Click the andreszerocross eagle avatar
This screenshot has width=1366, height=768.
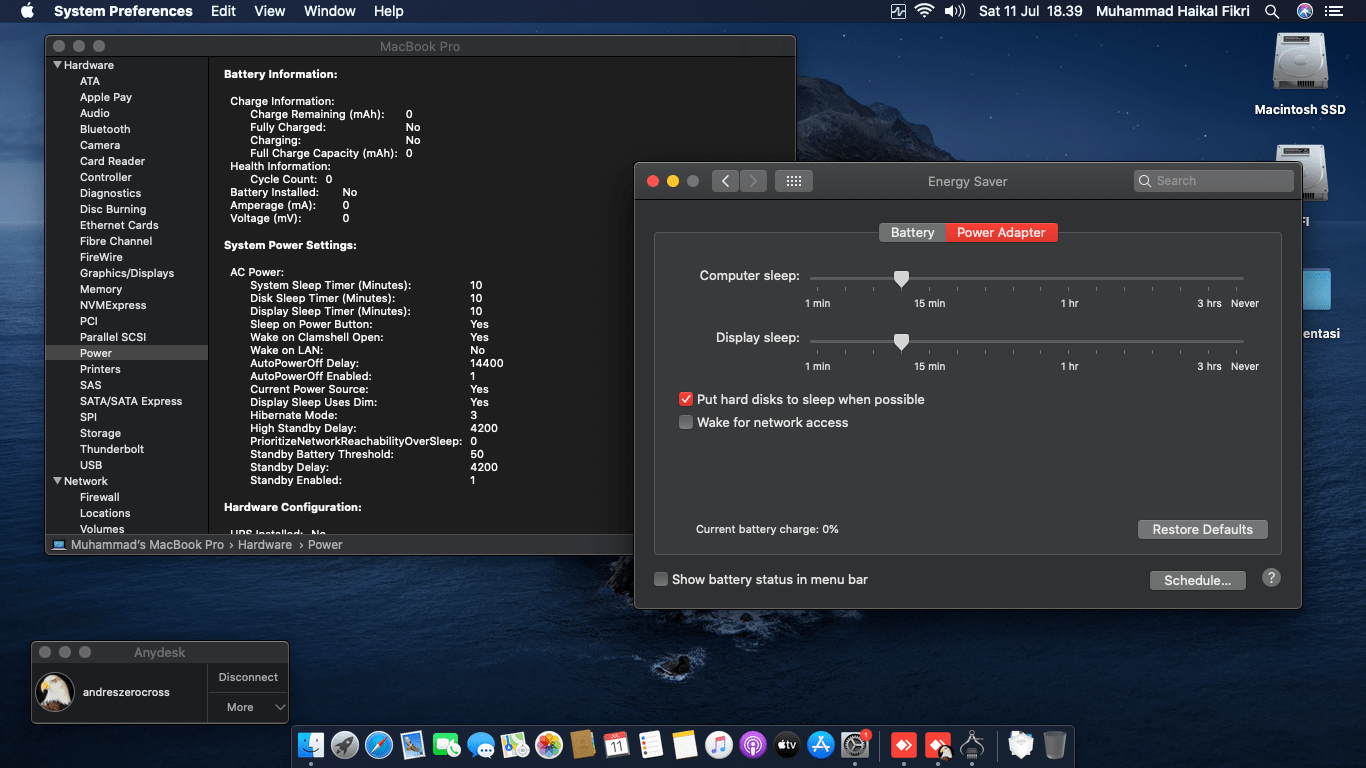pos(55,692)
